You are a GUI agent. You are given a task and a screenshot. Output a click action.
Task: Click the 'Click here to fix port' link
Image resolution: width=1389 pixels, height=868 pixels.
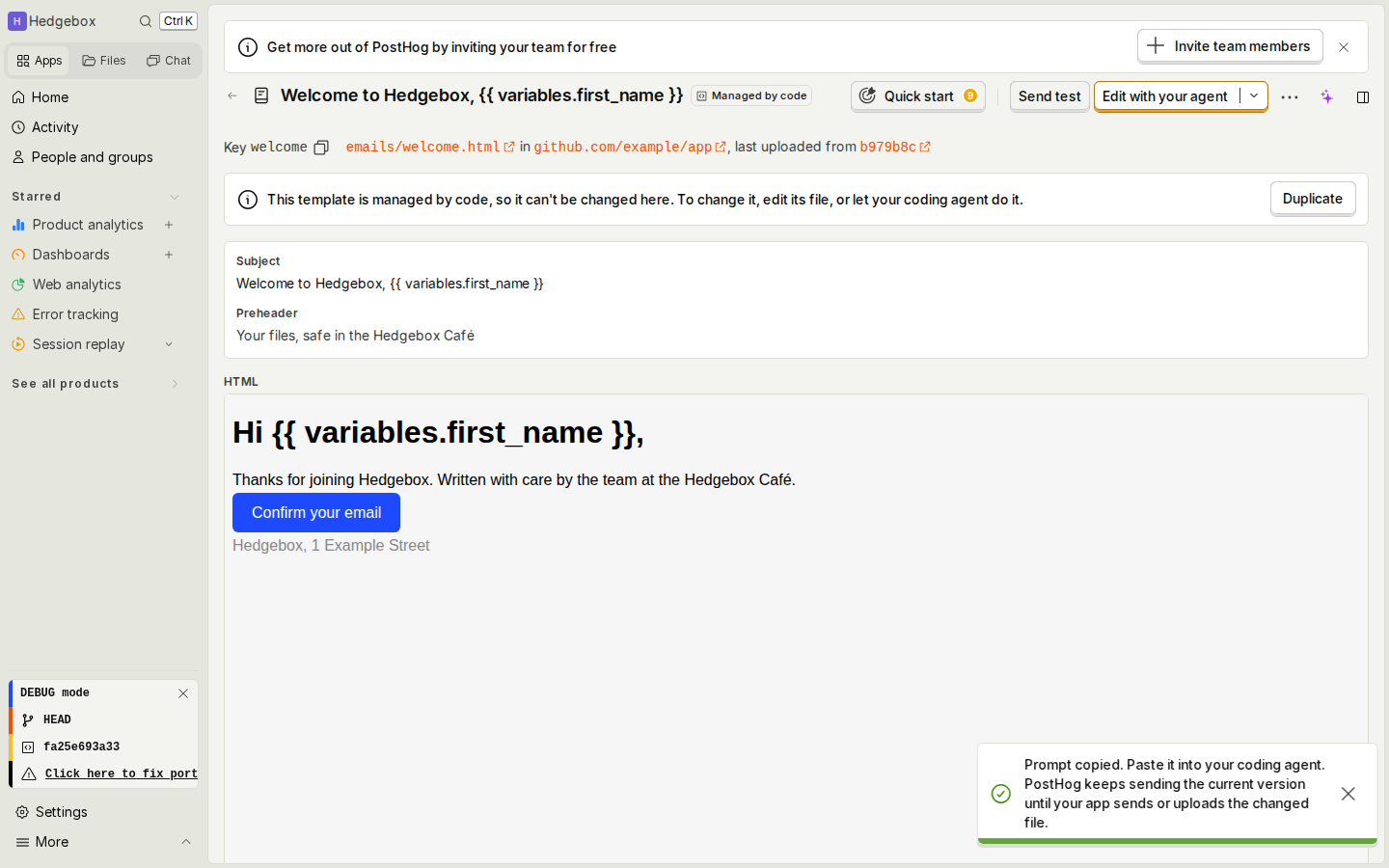[x=122, y=773]
